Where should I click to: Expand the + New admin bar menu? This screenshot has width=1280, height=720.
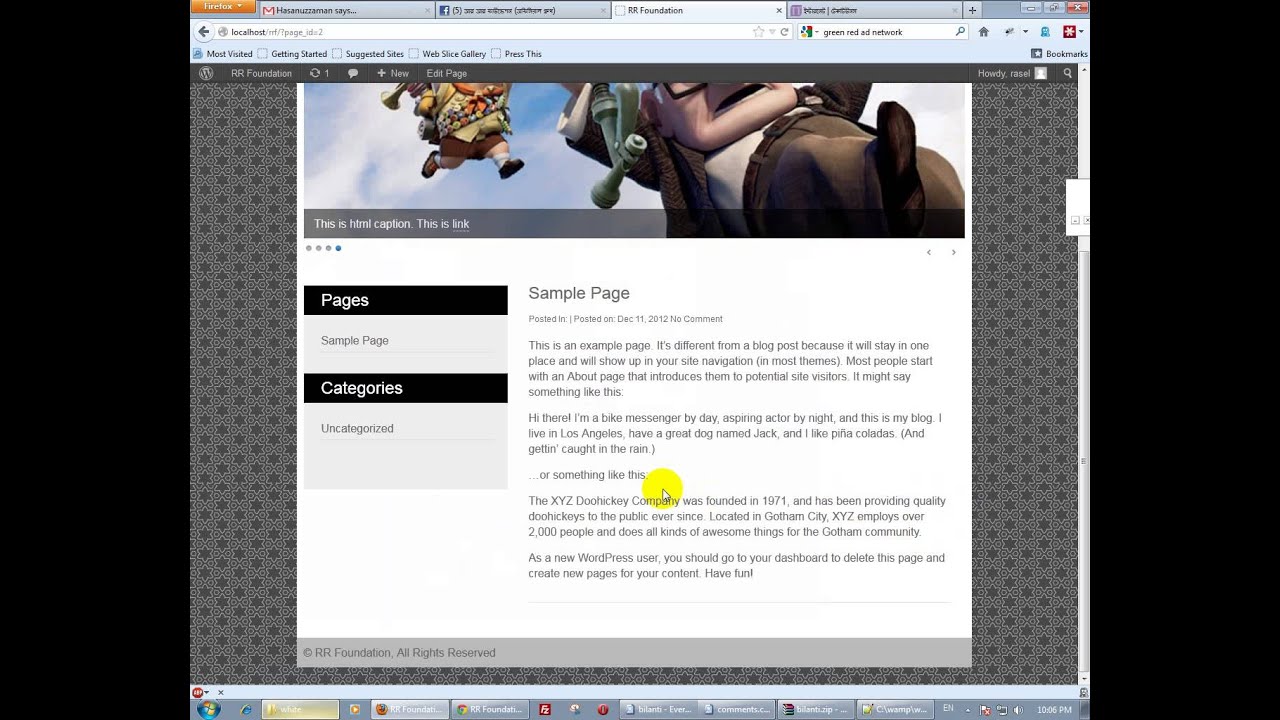click(392, 73)
